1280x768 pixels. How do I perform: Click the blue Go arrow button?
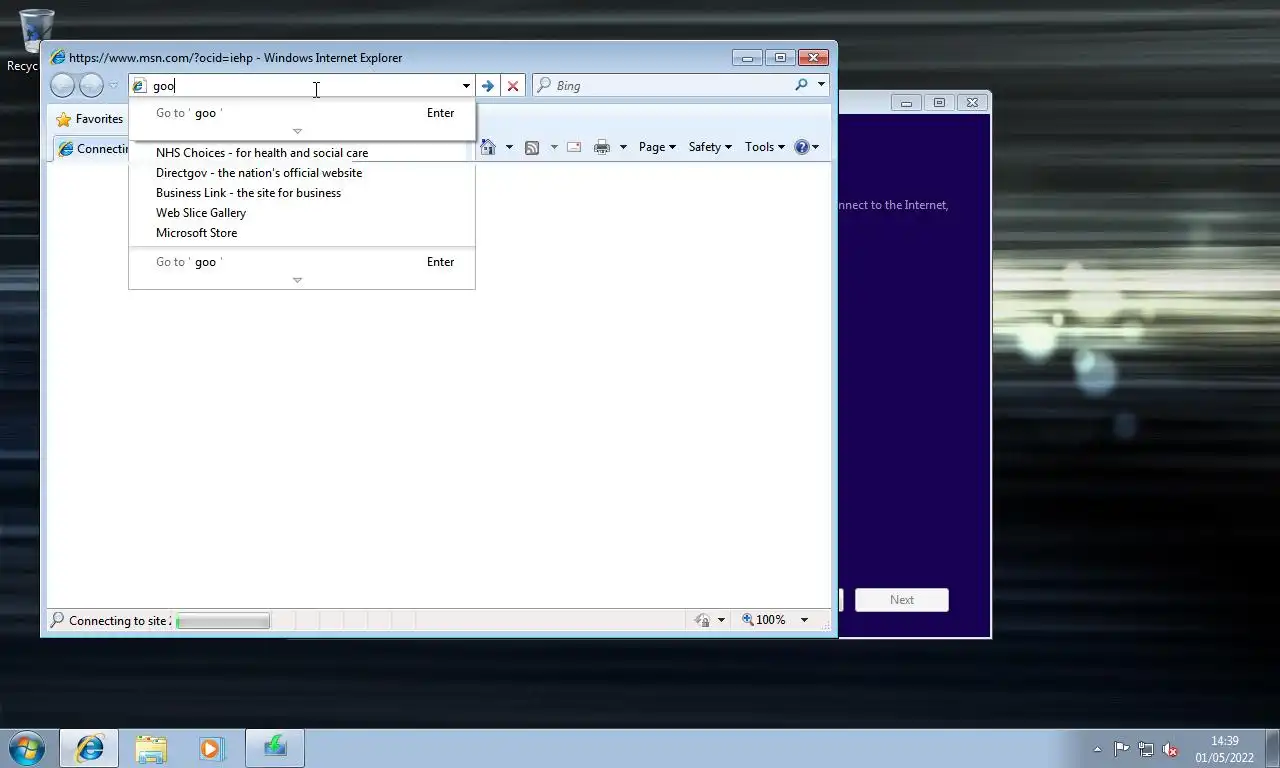487,86
